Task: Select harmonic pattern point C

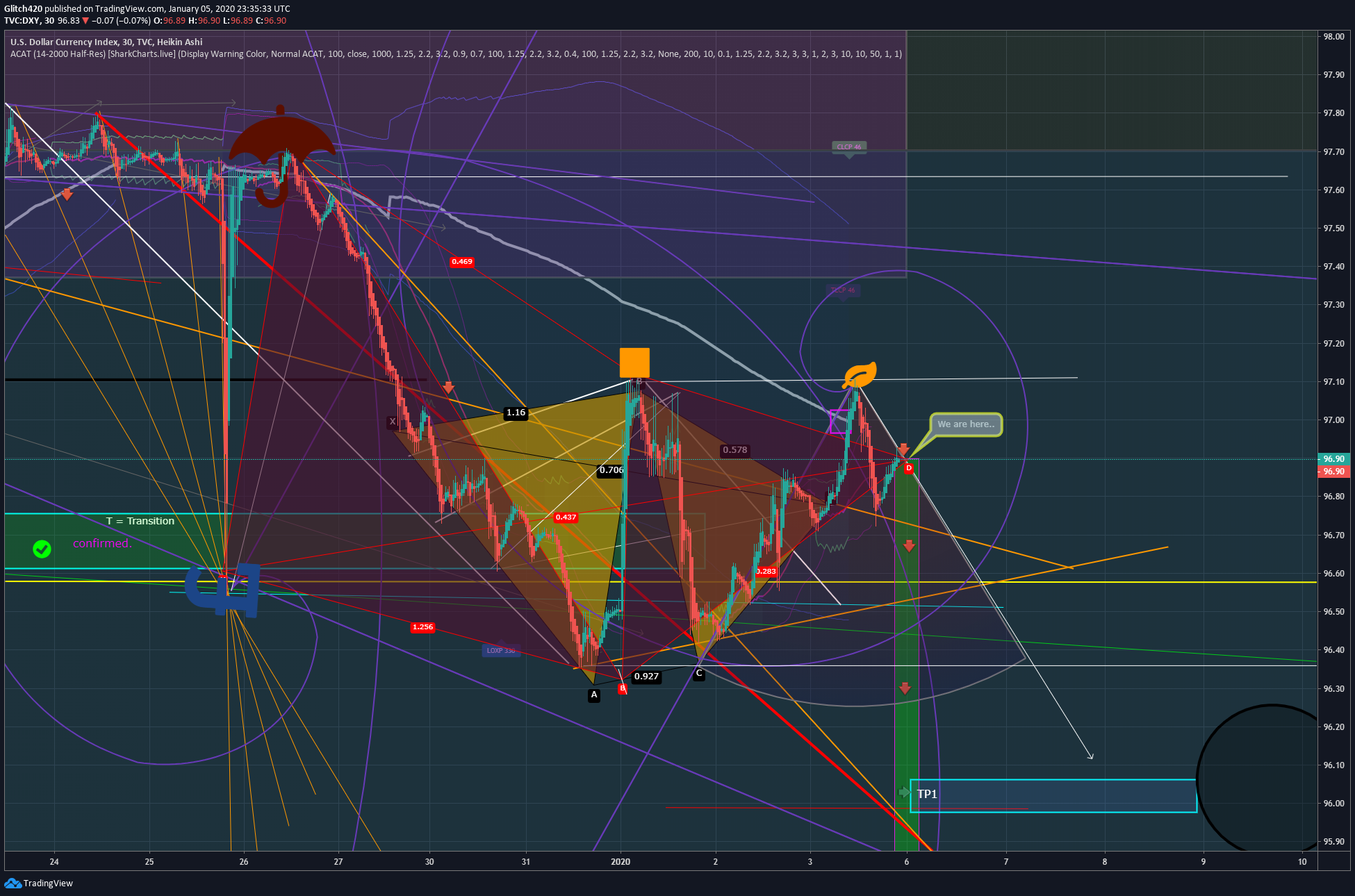Action: pyautogui.click(x=699, y=673)
